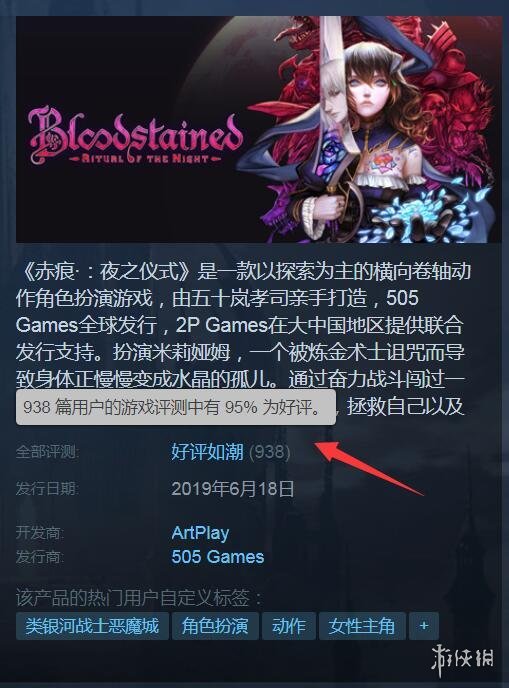
Task: Click the review tooltip showing 95% positive
Action: [x=176, y=408]
